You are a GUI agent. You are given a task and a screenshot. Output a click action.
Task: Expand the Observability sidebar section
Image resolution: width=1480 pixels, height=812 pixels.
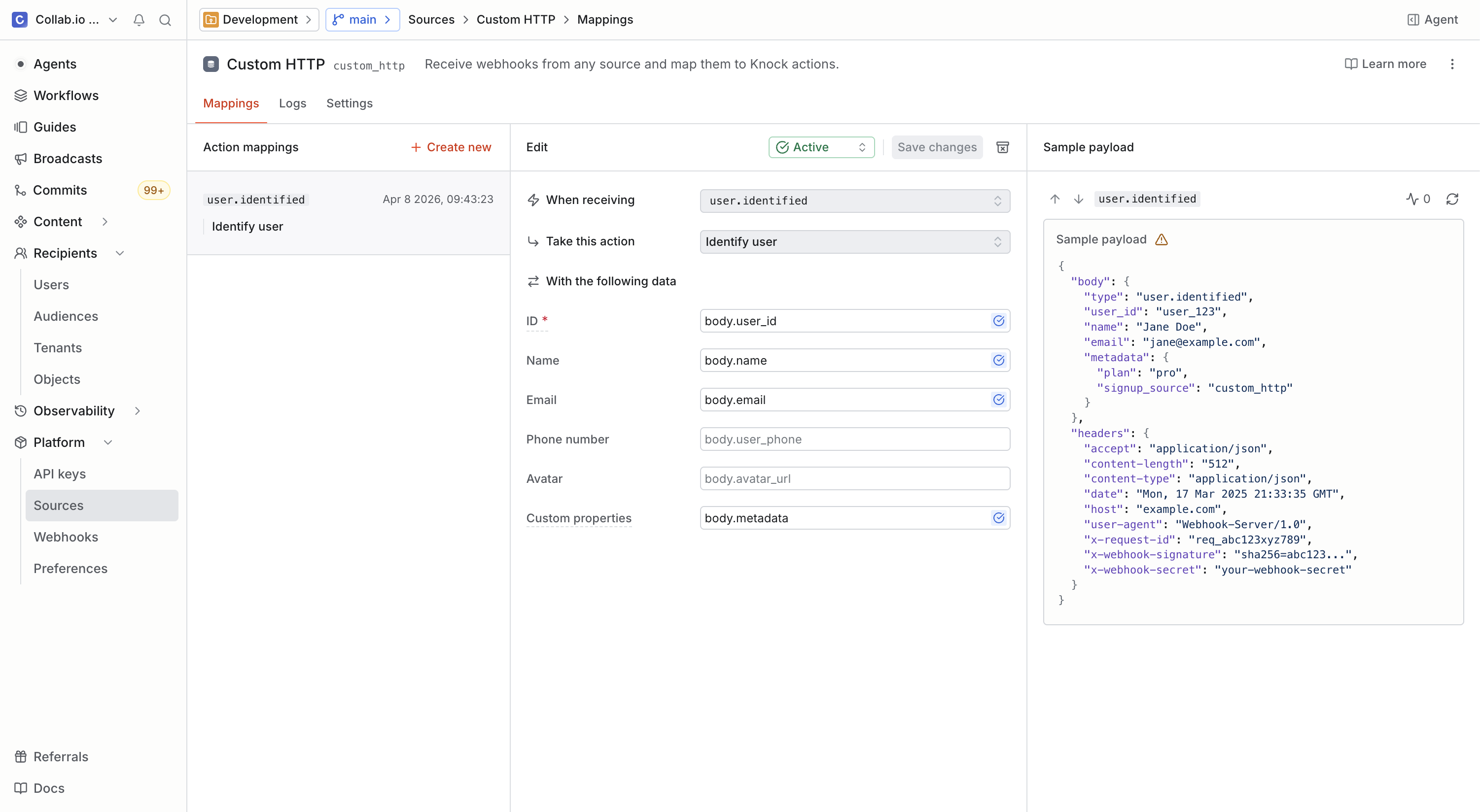click(x=138, y=410)
